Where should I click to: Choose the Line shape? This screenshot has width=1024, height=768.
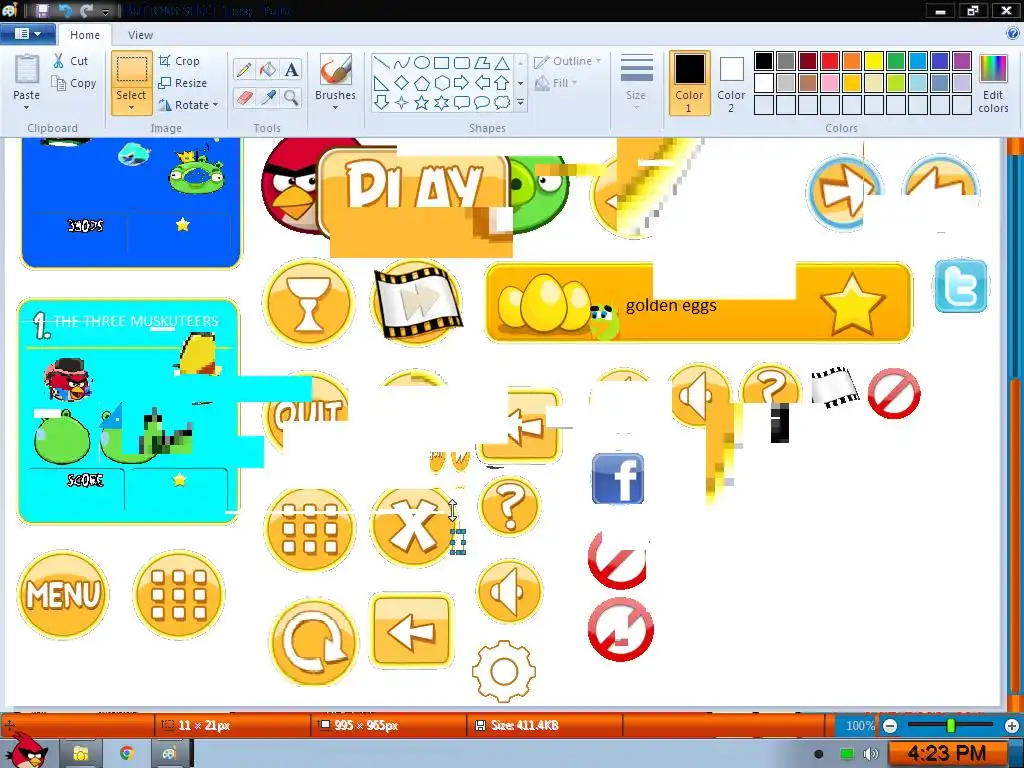382,63
